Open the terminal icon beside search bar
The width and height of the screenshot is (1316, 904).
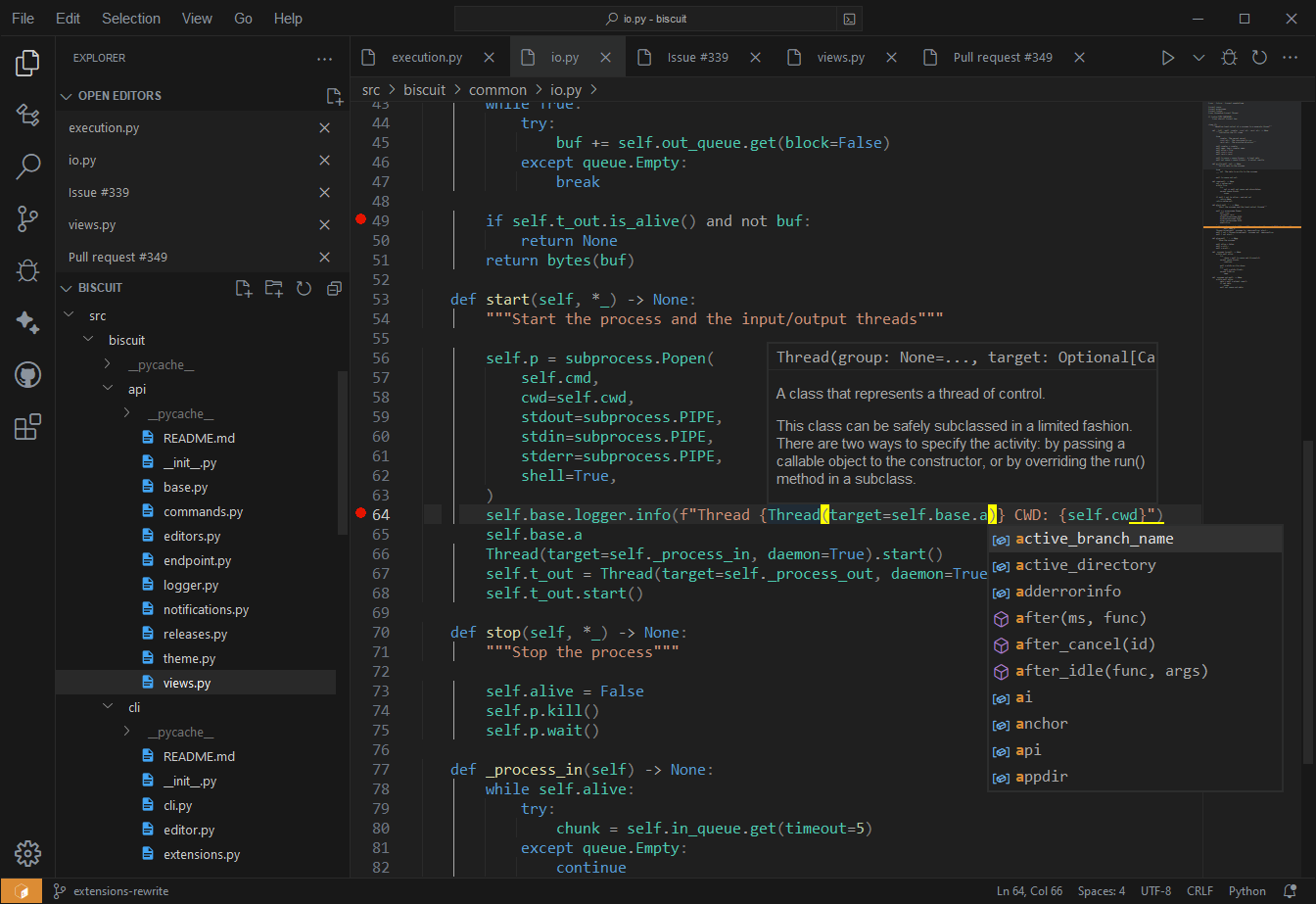[850, 19]
